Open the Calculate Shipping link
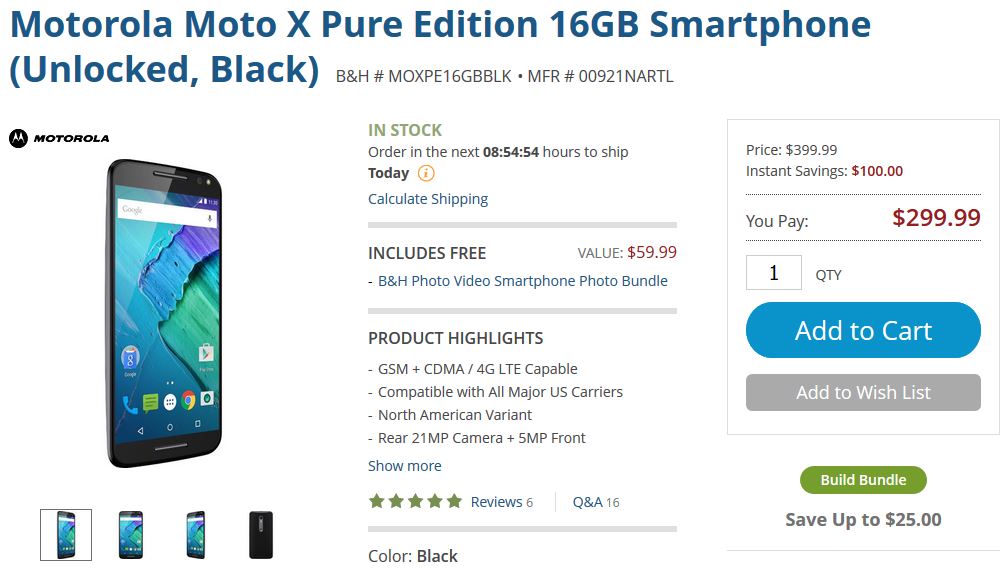The width and height of the screenshot is (1006, 570). [x=428, y=199]
